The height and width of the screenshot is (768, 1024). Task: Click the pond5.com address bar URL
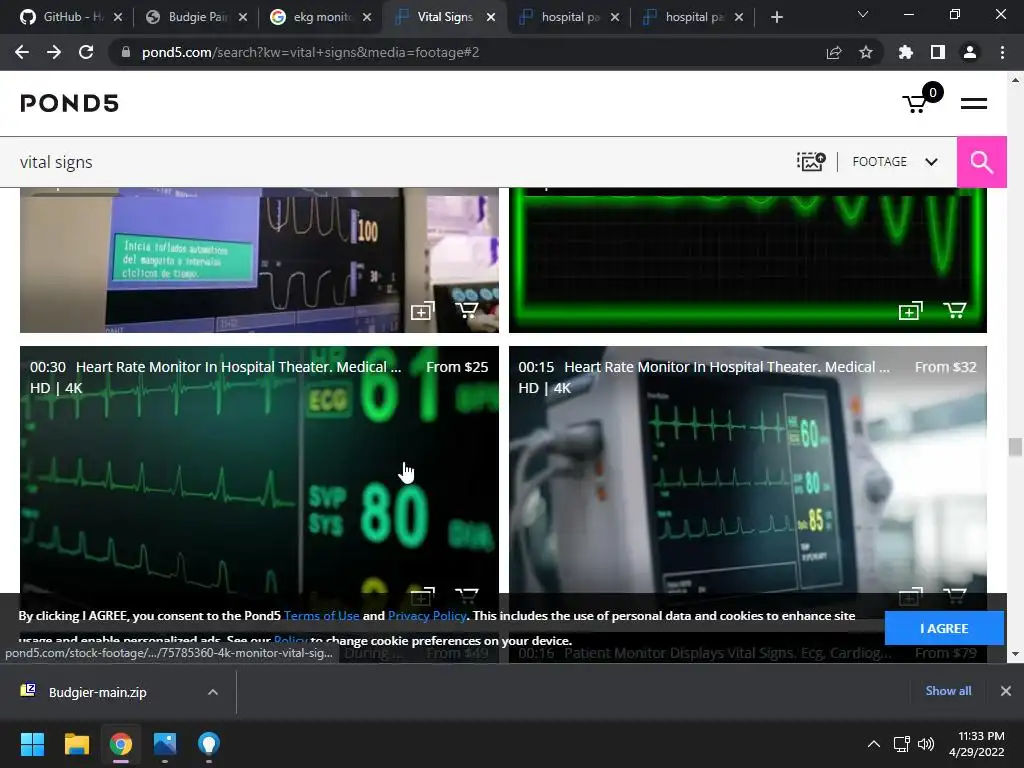pyautogui.click(x=310, y=52)
